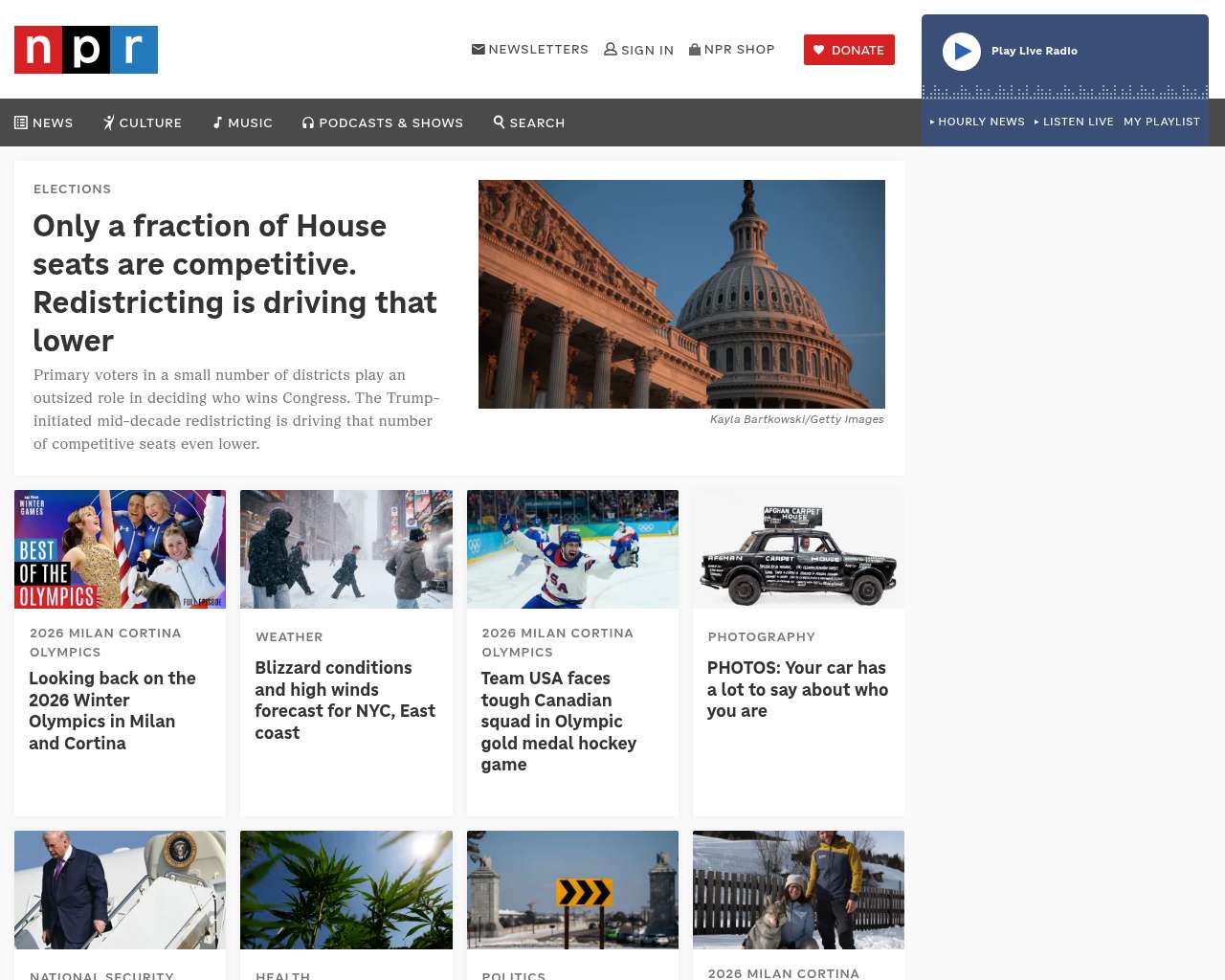Open the Team USA hockey thumbnail
This screenshot has height=980, width=1225.
(572, 549)
